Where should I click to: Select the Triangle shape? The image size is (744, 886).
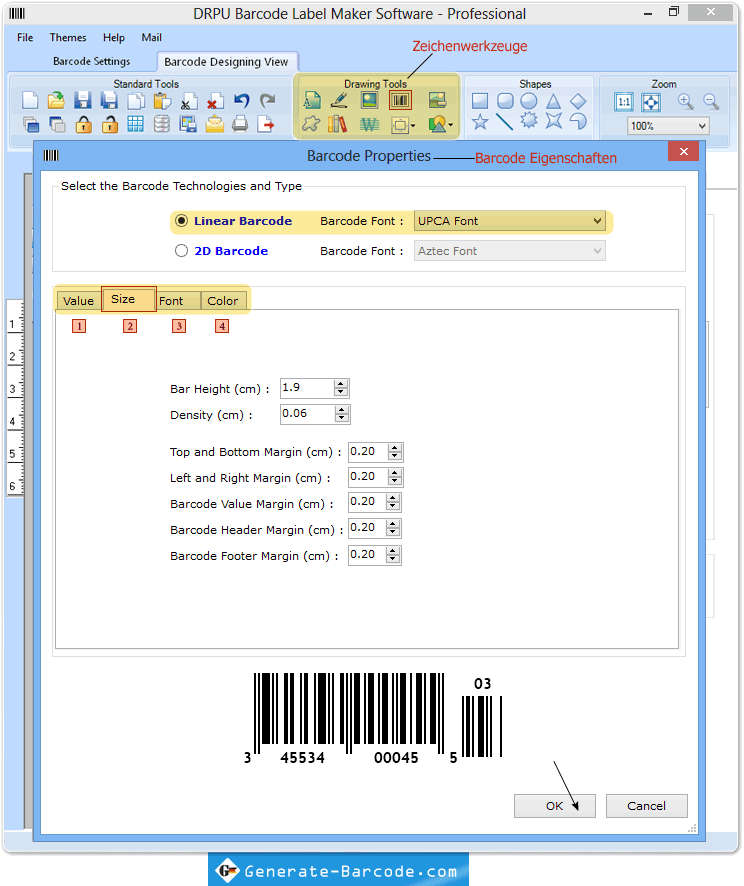[x=553, y=102]
